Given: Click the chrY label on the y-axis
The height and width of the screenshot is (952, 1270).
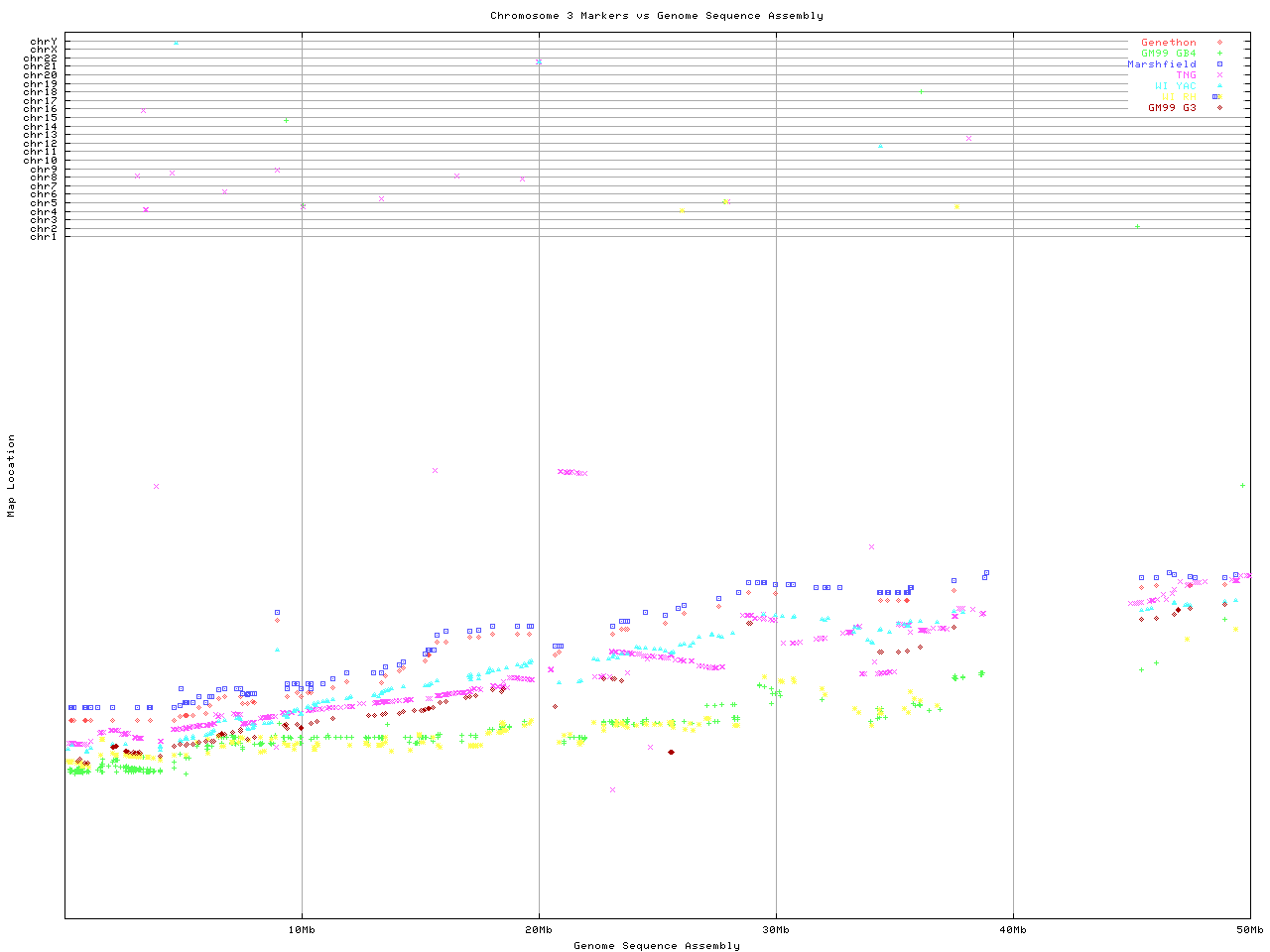Looking at the screenshot, I should point(44,41).
